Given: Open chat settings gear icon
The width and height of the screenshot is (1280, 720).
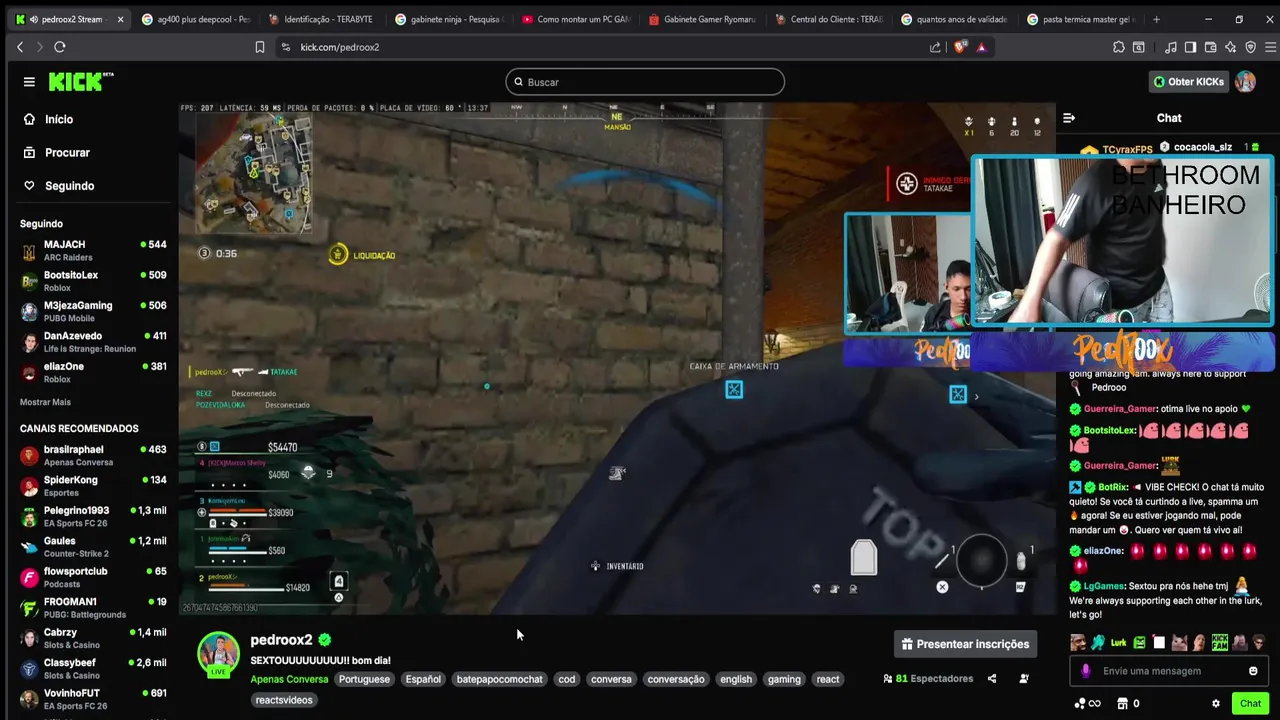Looking at the screenshot, I should (1216, 704).
